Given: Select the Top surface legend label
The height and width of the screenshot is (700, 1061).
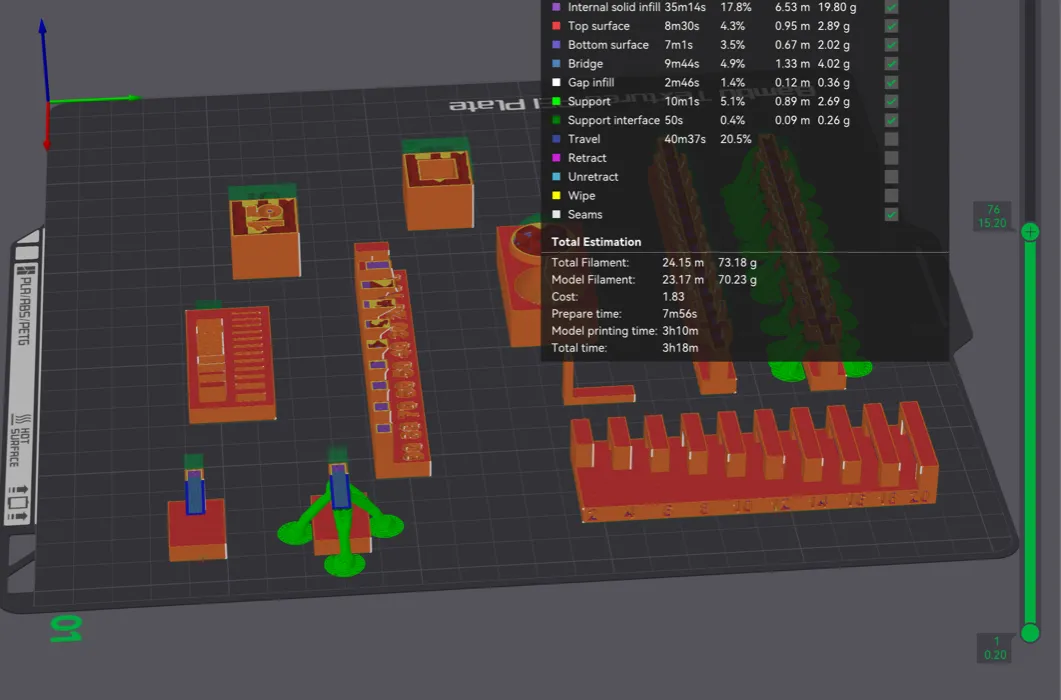Looking at the screenshot, I should [x=599, y=26].
